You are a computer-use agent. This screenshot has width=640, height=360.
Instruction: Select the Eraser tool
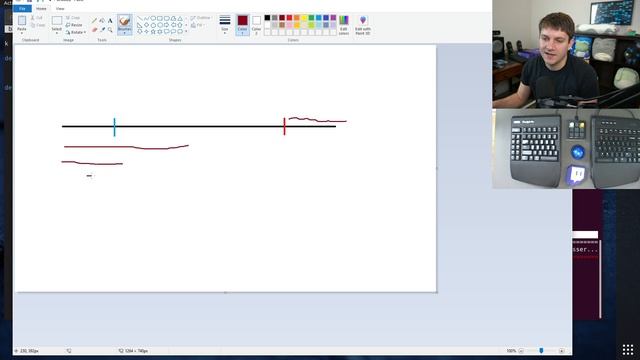pyautogui.click(x=94, y=30)
